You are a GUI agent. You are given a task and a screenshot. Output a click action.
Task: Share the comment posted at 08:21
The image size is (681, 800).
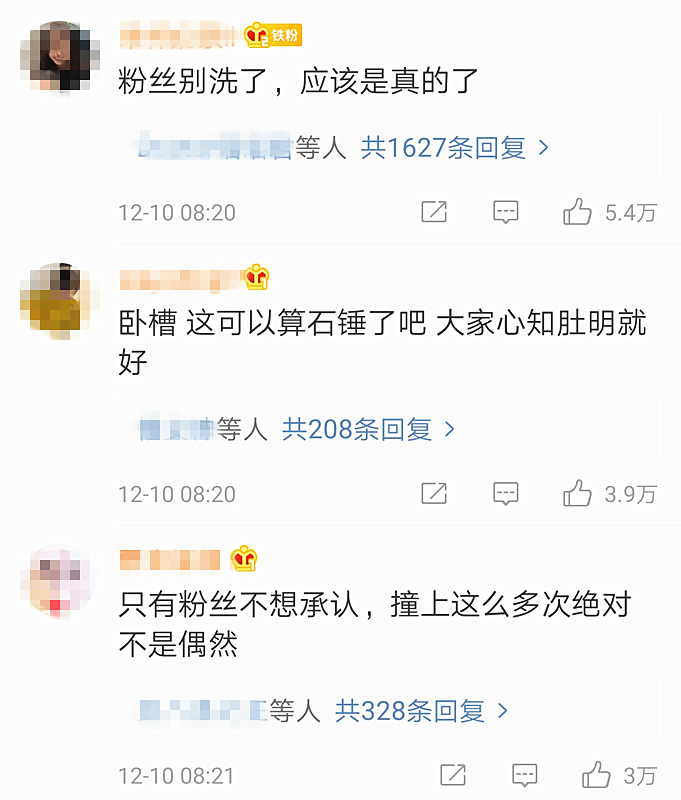(453, 775)
